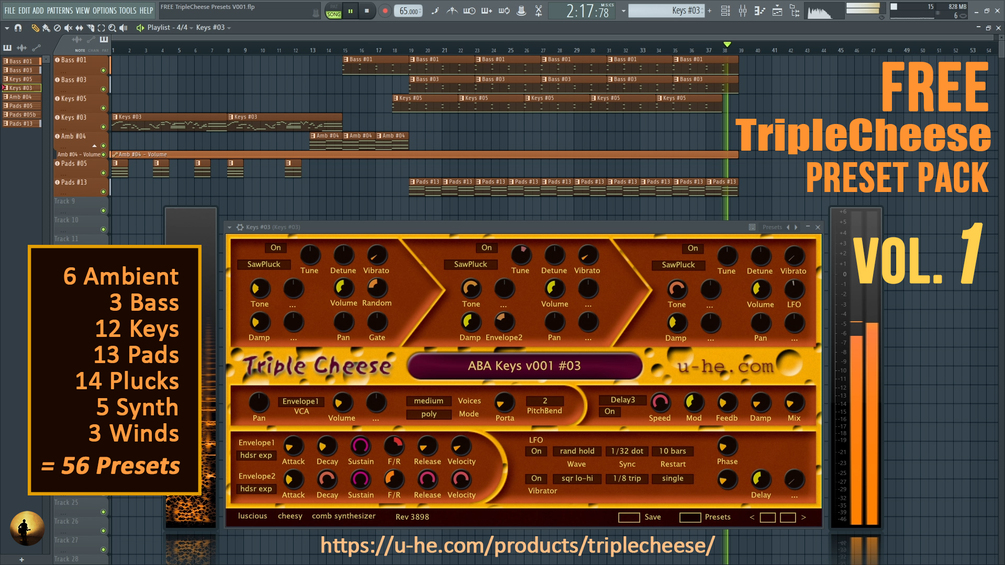Go to the previous preset with < arrow
The height and width of the screenshot is (565, 1005).
click(752, 517)
